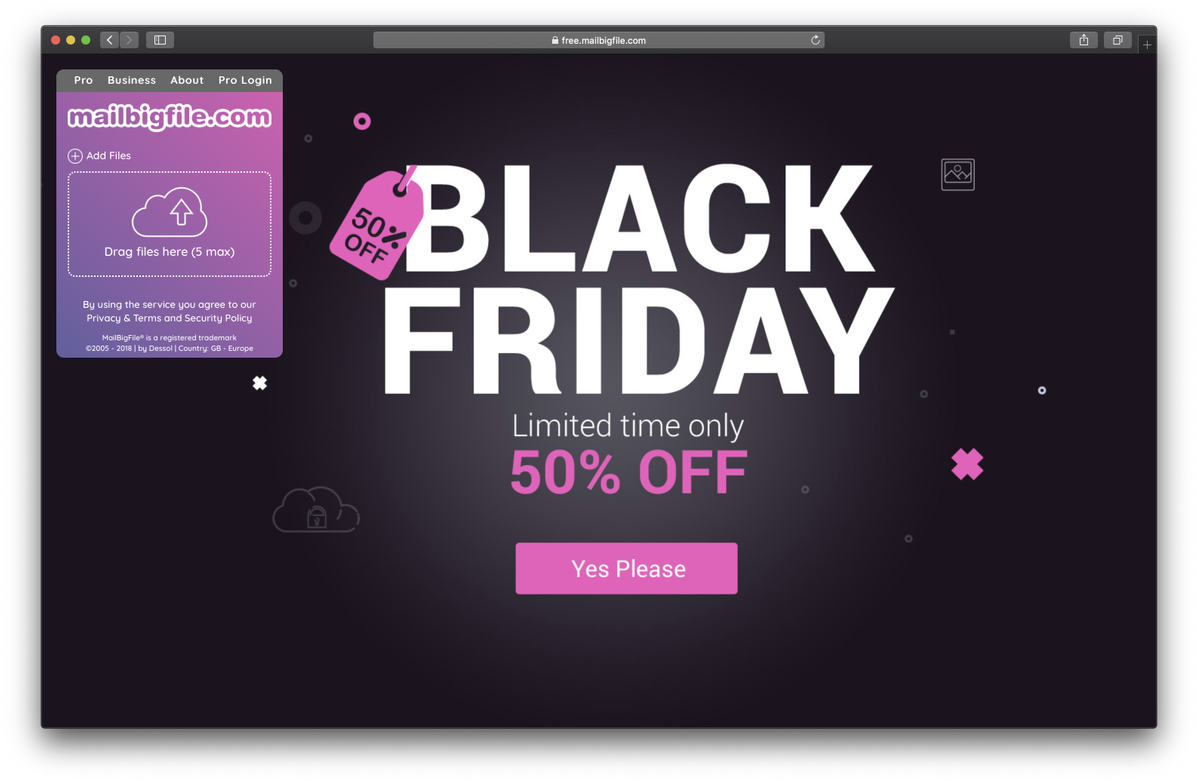
Task: Toggle the Safari sidebar button
Action: pos(160,40)
